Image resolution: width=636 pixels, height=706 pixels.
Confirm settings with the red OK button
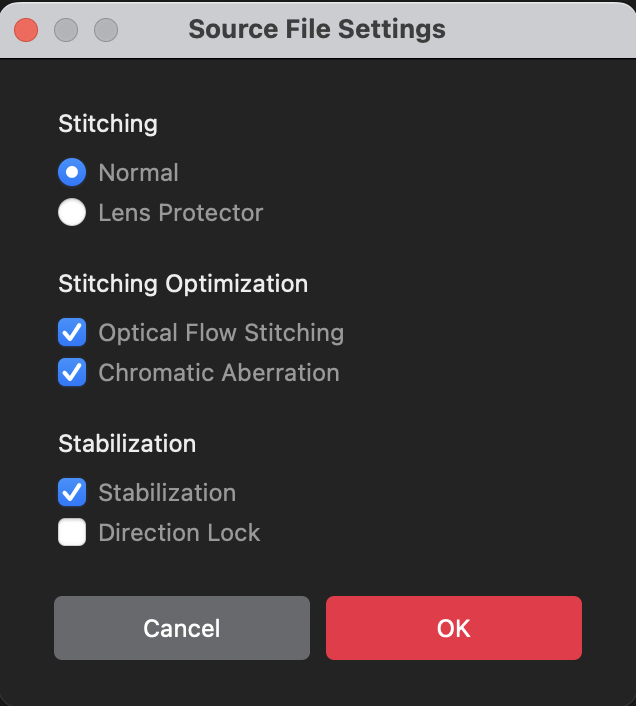[x=453, y=628]
